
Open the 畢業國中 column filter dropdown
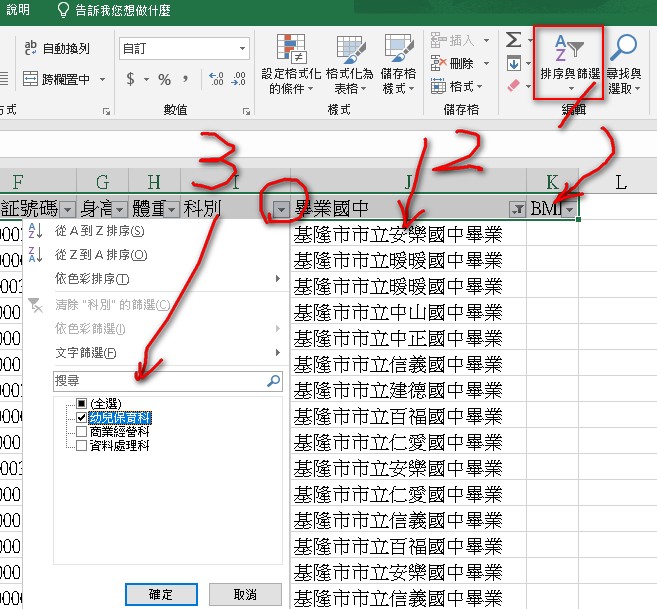[517, 210]
